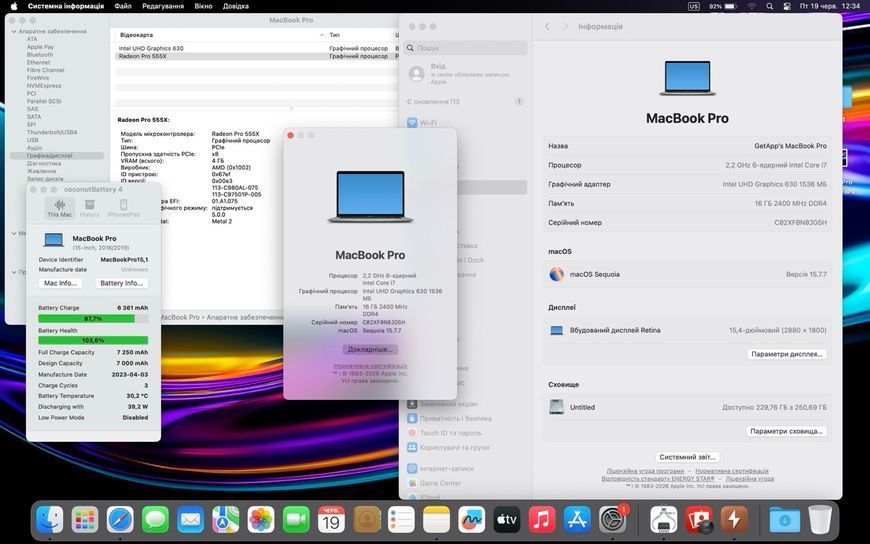Launch Safari from the Dock
Viewport: 870px width, 544px height.
click(x=120, y=520)
